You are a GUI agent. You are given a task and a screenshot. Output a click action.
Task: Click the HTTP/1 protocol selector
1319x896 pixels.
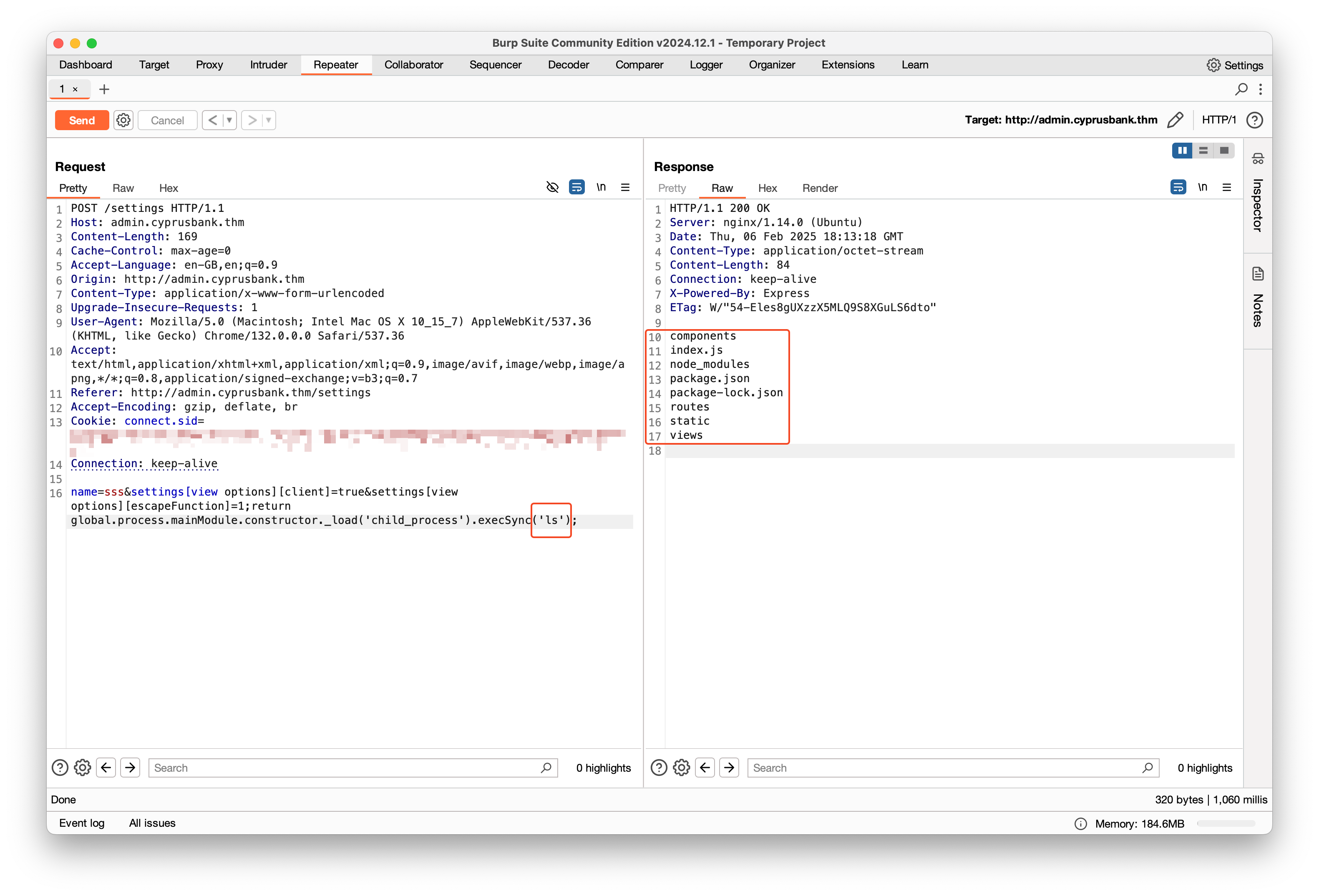[x=1219, y=120]
